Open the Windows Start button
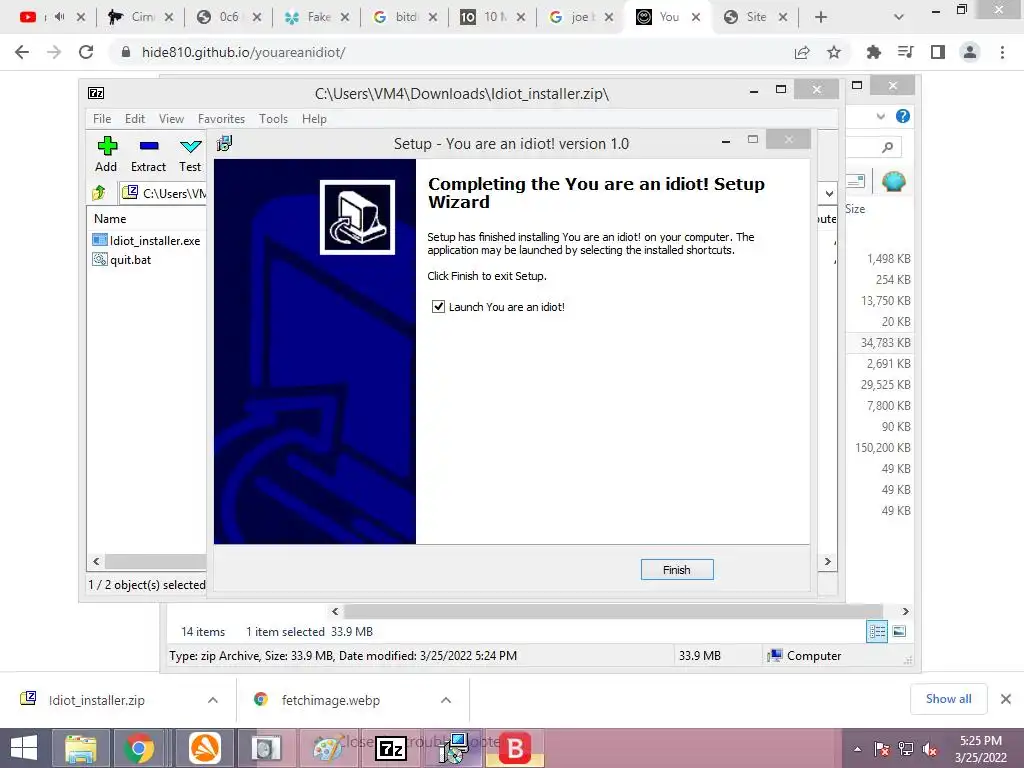1024x768 pixels. pyautogui.click(x=24, y=748)
